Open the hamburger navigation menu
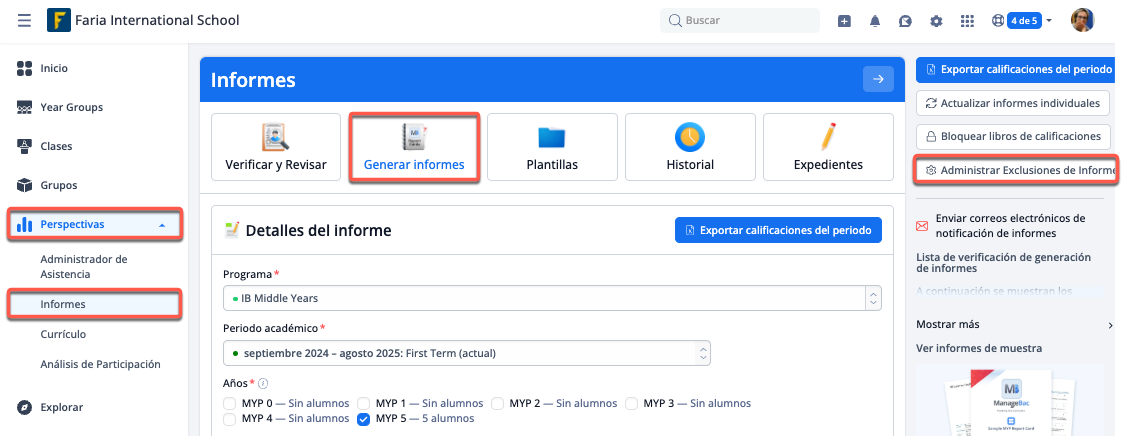1122x436 pixels. [24, 20]
